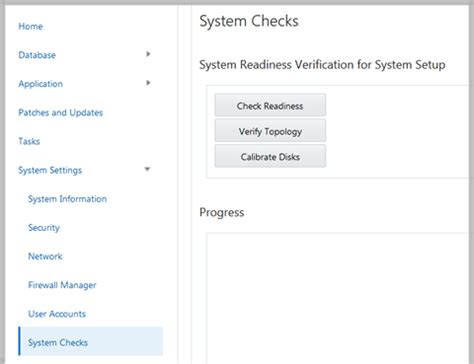Open the Home page link
This screenshot has height=364, width=474.
pyautogui.click(x=30, y=26)
